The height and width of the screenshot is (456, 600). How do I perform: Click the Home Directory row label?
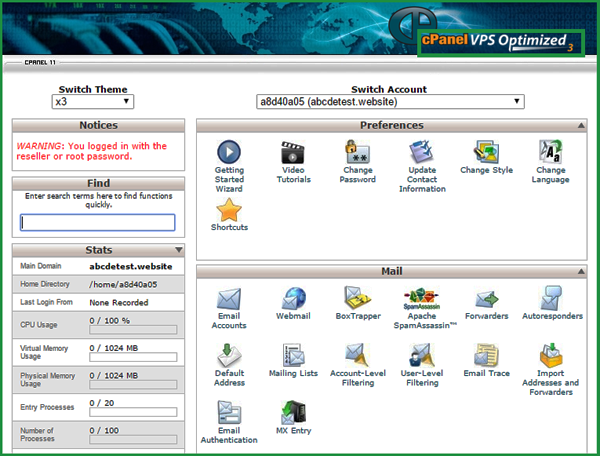tap(45, 284)
